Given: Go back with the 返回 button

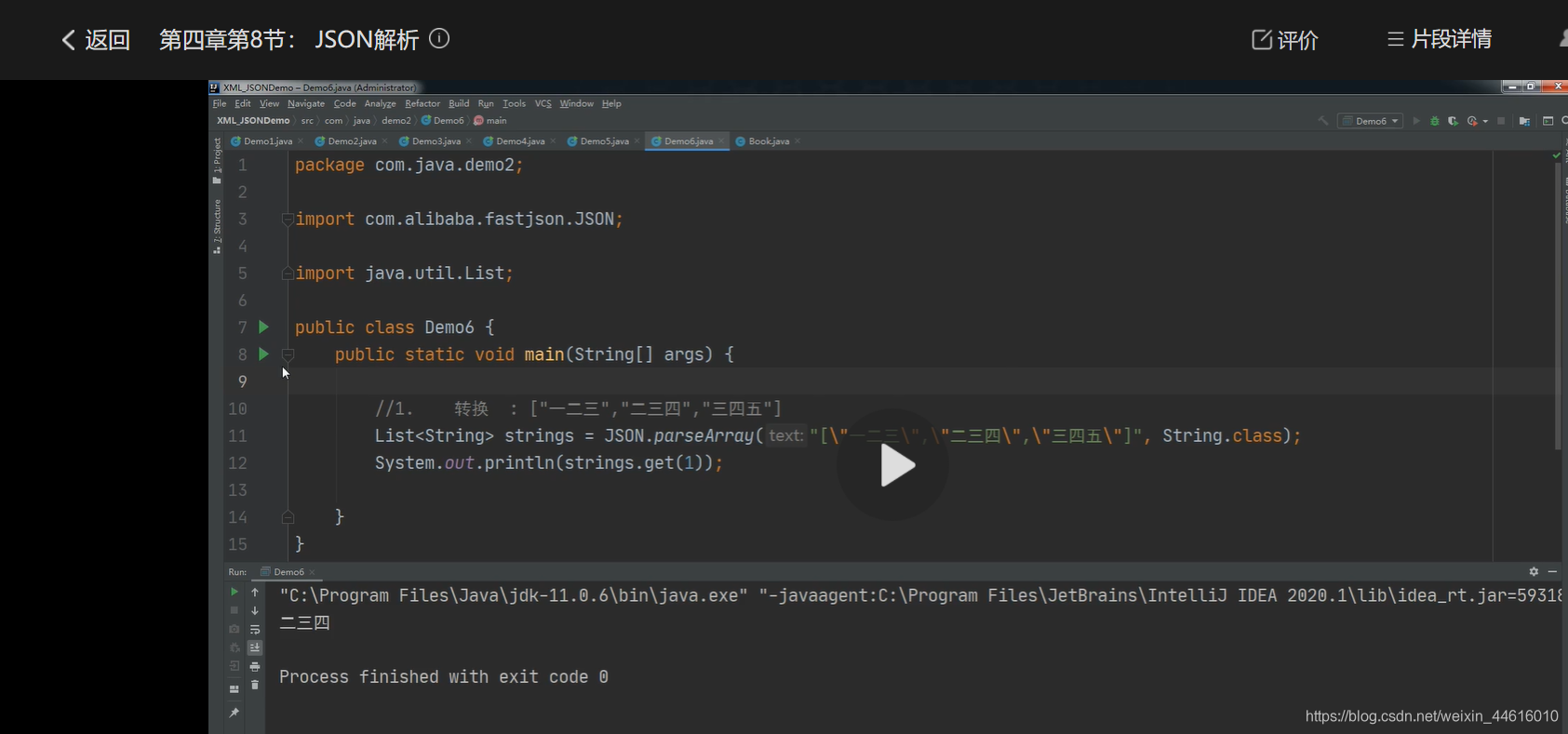Looking at the screenshot, I should [x=96, y=40].
